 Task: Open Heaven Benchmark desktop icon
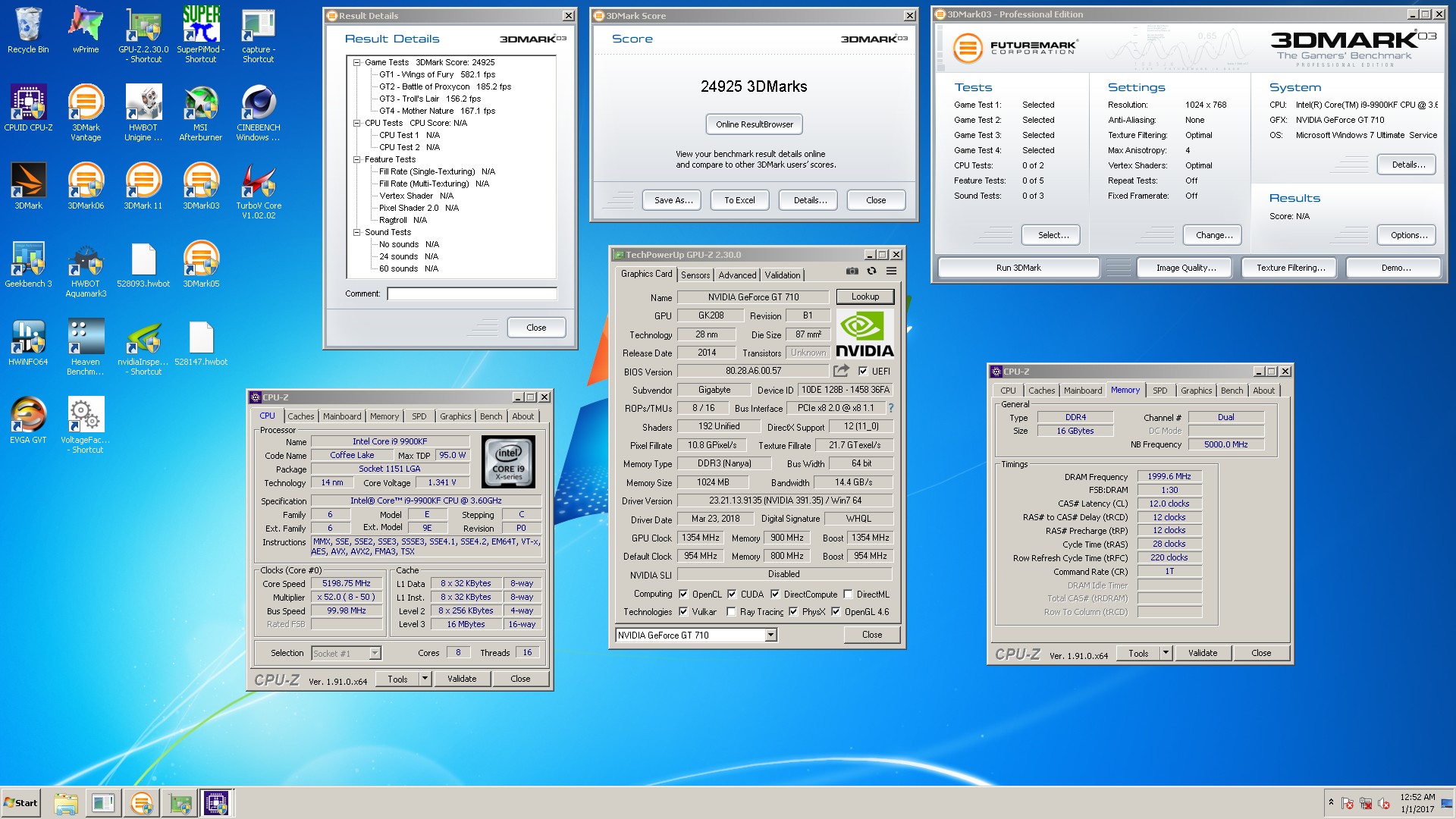point(86,347)
